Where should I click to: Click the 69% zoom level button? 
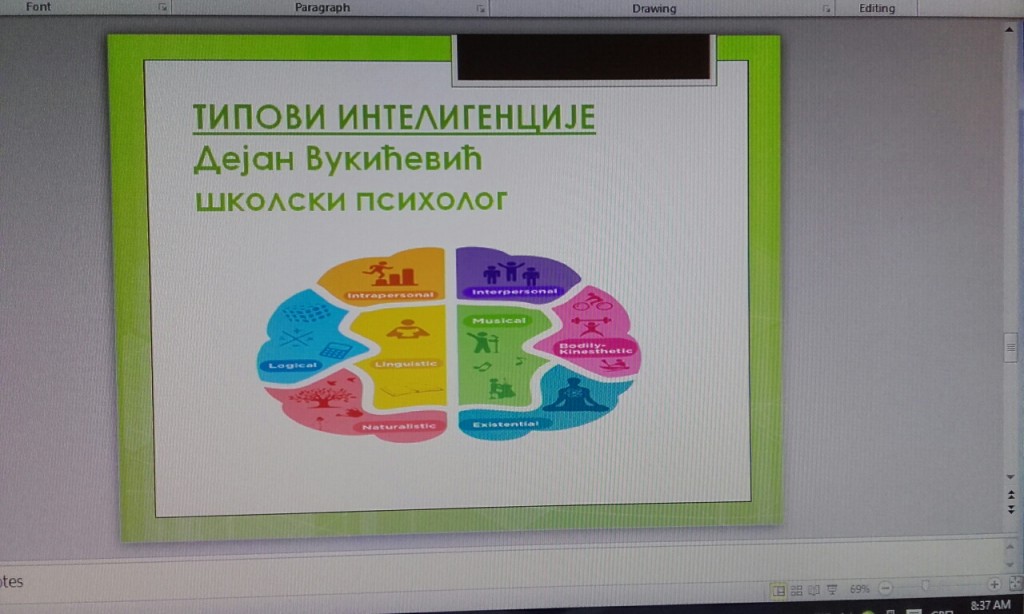pos(859,589)
